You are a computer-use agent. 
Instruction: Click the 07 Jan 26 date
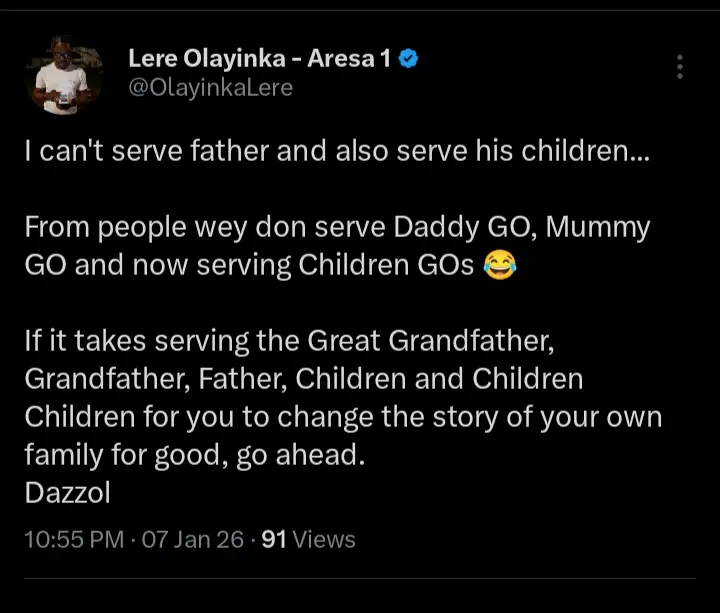click(x=193, y=540)
